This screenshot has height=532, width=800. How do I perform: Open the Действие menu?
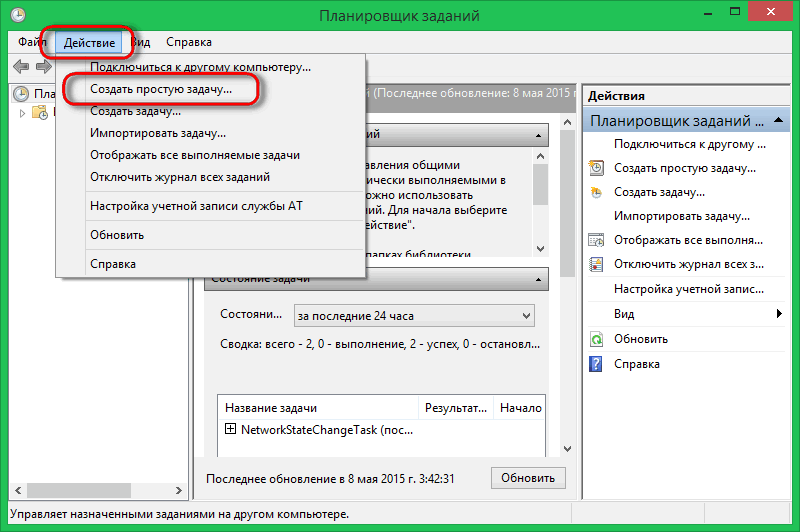coord(89,42)
